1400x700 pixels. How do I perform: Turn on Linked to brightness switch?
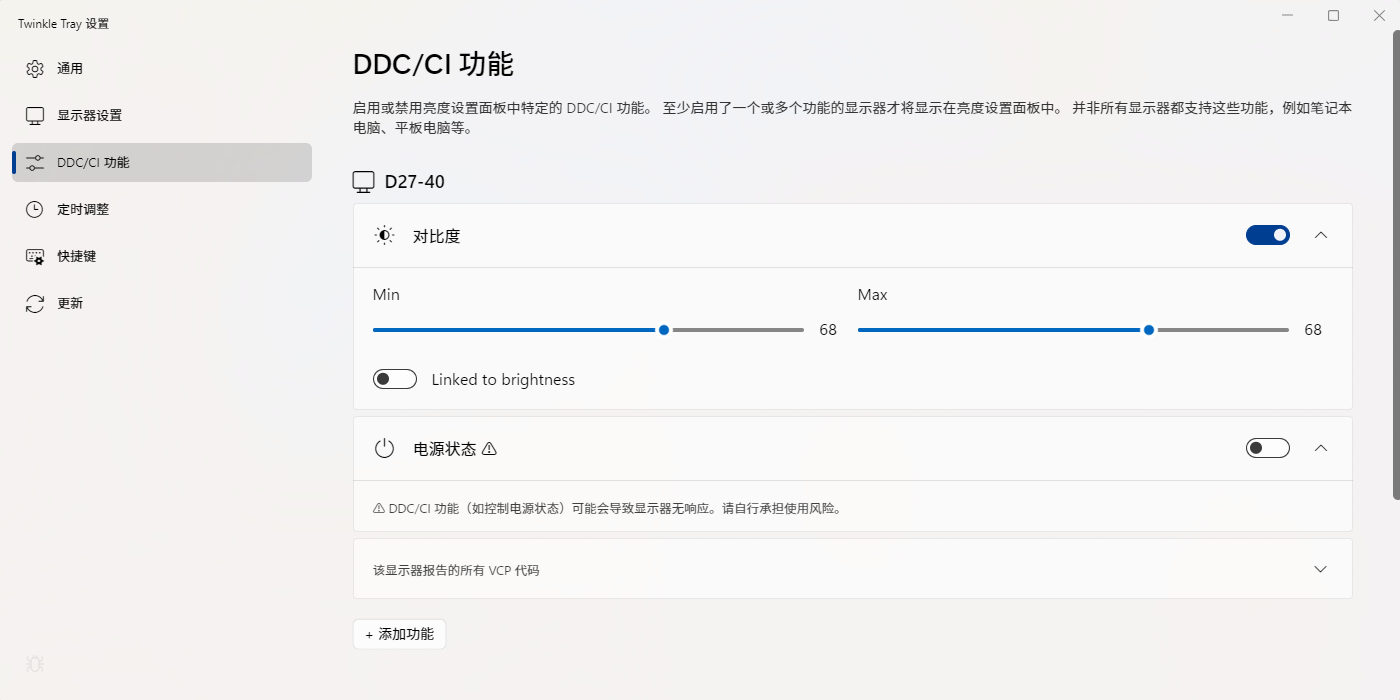click(x=394, y=380)
